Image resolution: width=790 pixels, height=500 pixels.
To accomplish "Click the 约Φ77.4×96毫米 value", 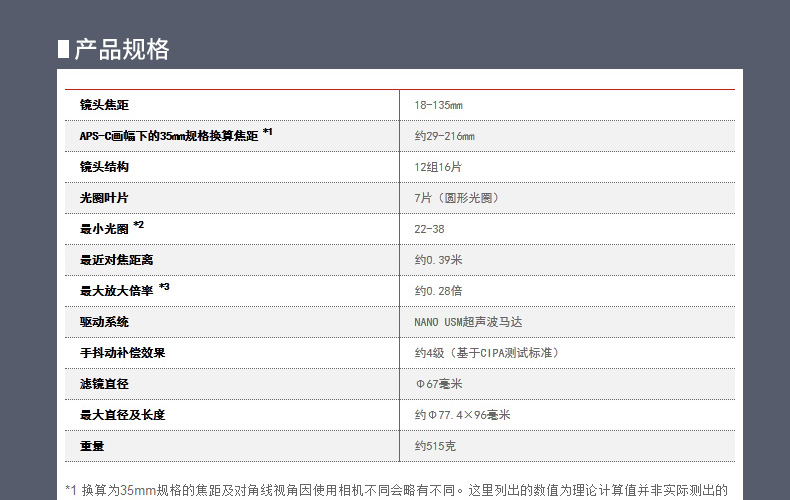I will pos(463,415).
